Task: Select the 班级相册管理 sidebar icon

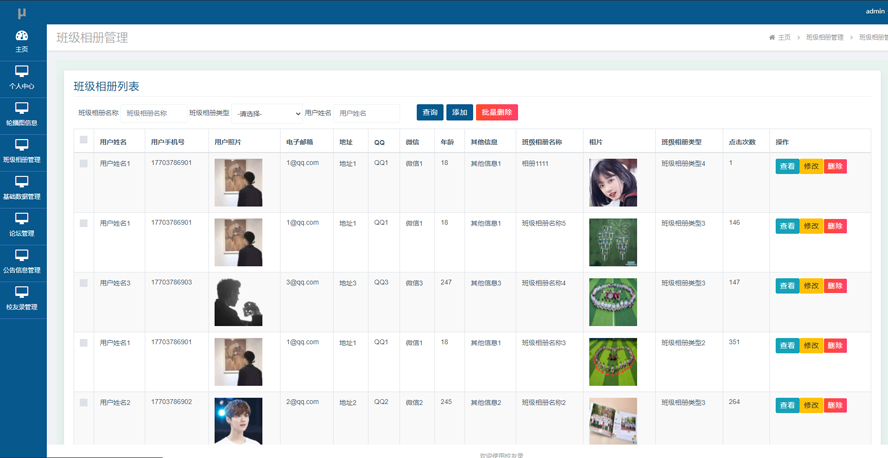Action: point(22,146)
